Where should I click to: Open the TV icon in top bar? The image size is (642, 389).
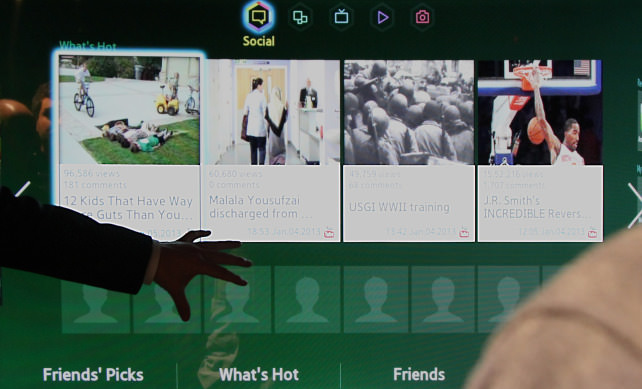pyautogui.click(x=341, y=17)
